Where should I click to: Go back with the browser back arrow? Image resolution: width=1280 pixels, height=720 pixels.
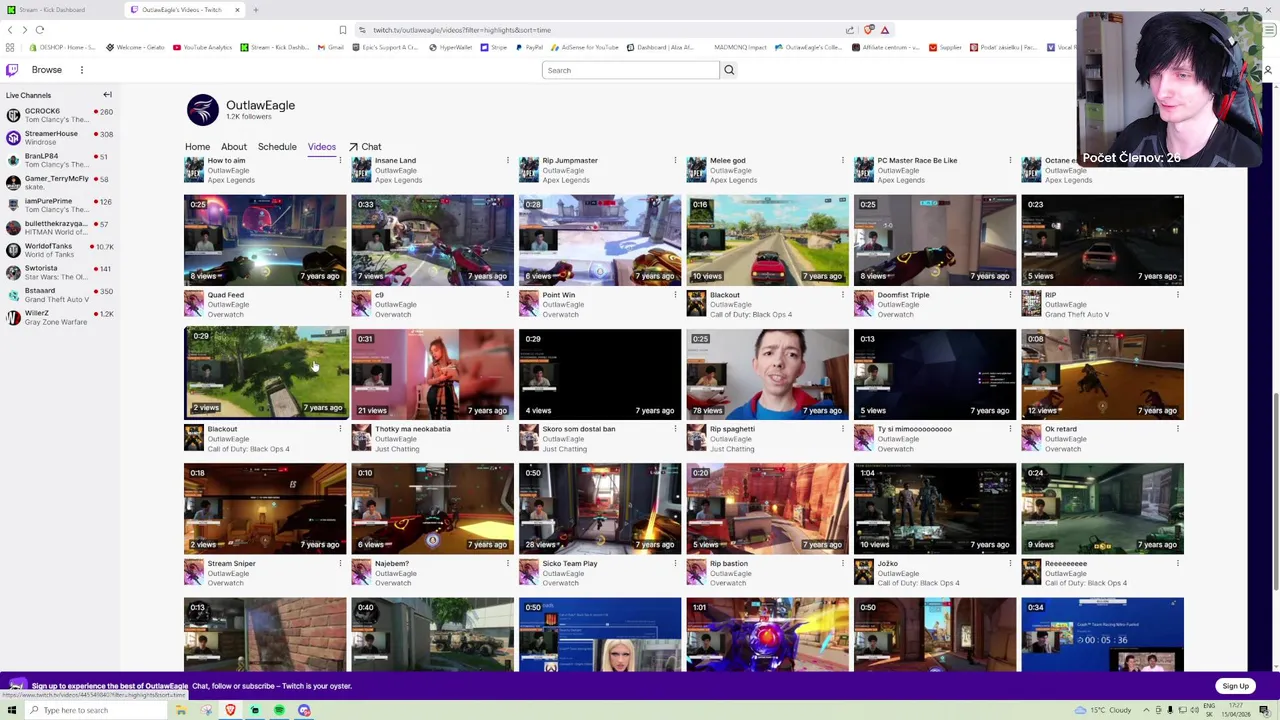click(10, 30)
